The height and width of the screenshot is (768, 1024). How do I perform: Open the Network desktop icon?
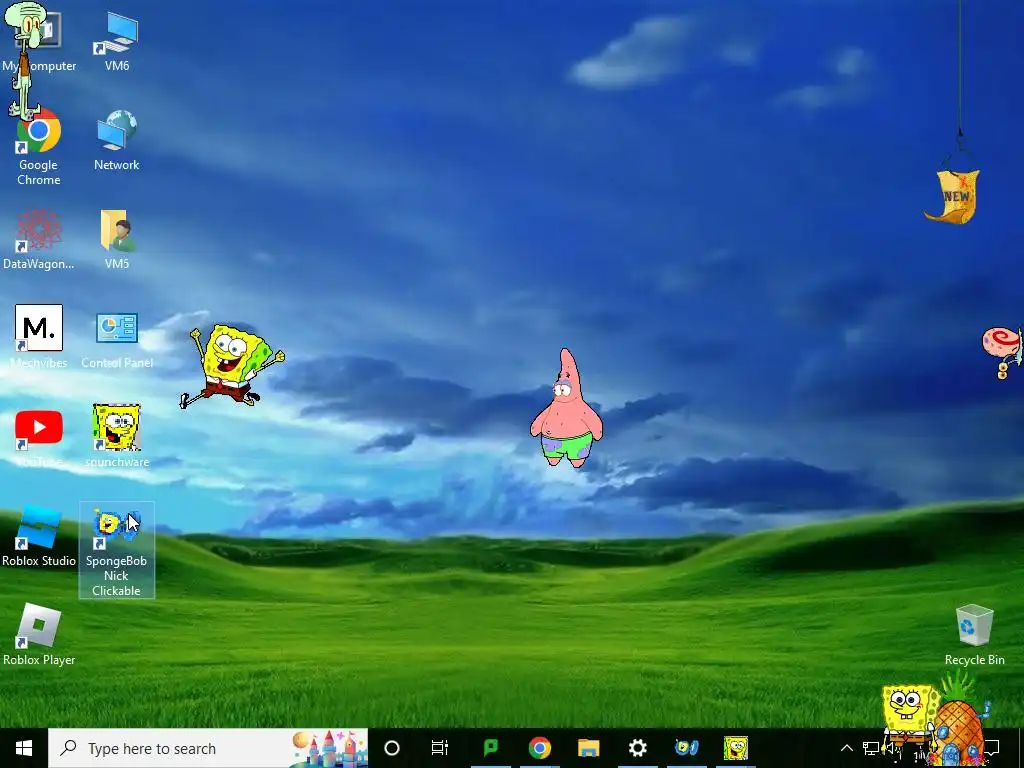click(x=117, y=140)
